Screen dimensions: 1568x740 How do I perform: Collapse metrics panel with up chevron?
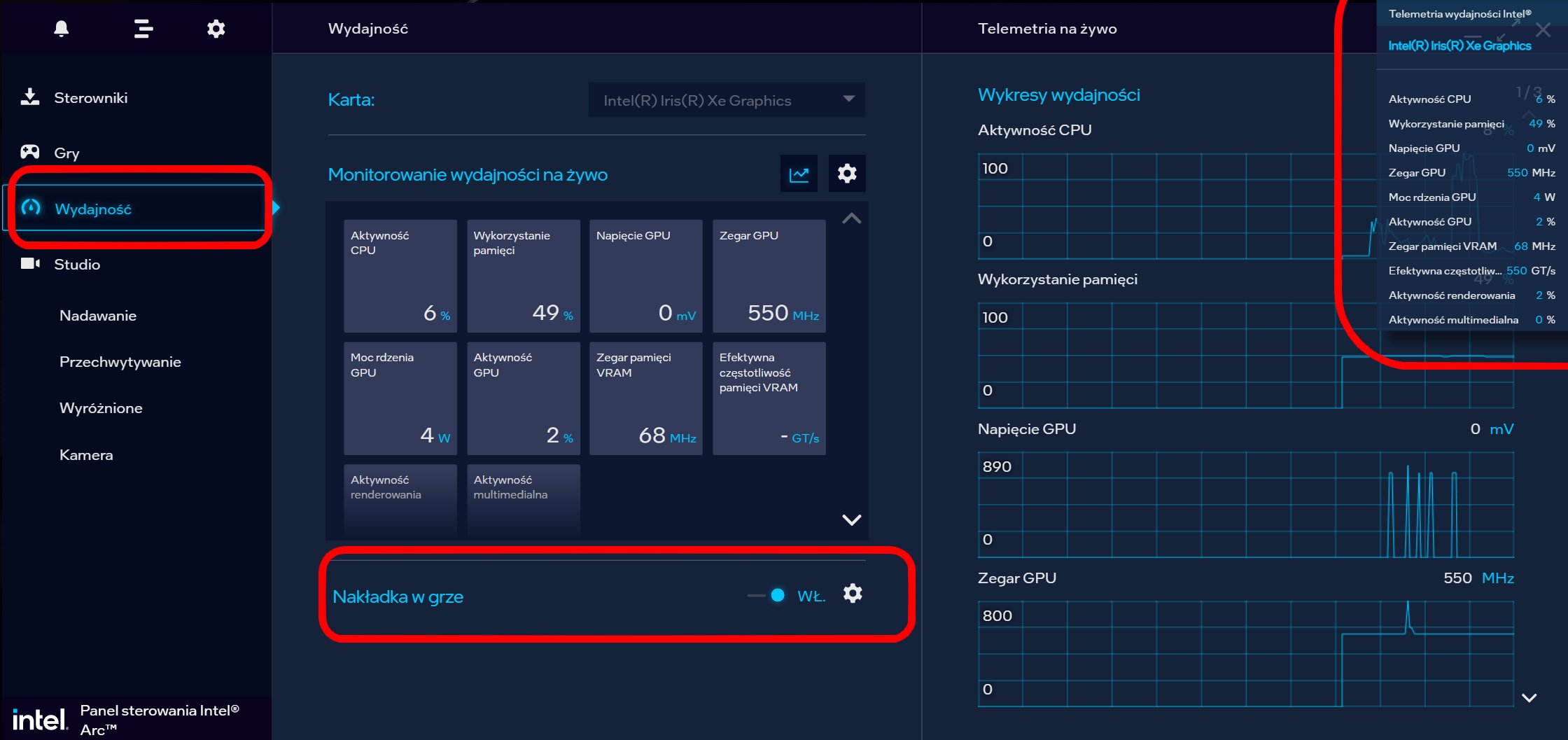pyautogui.click(x=851, y=218)
